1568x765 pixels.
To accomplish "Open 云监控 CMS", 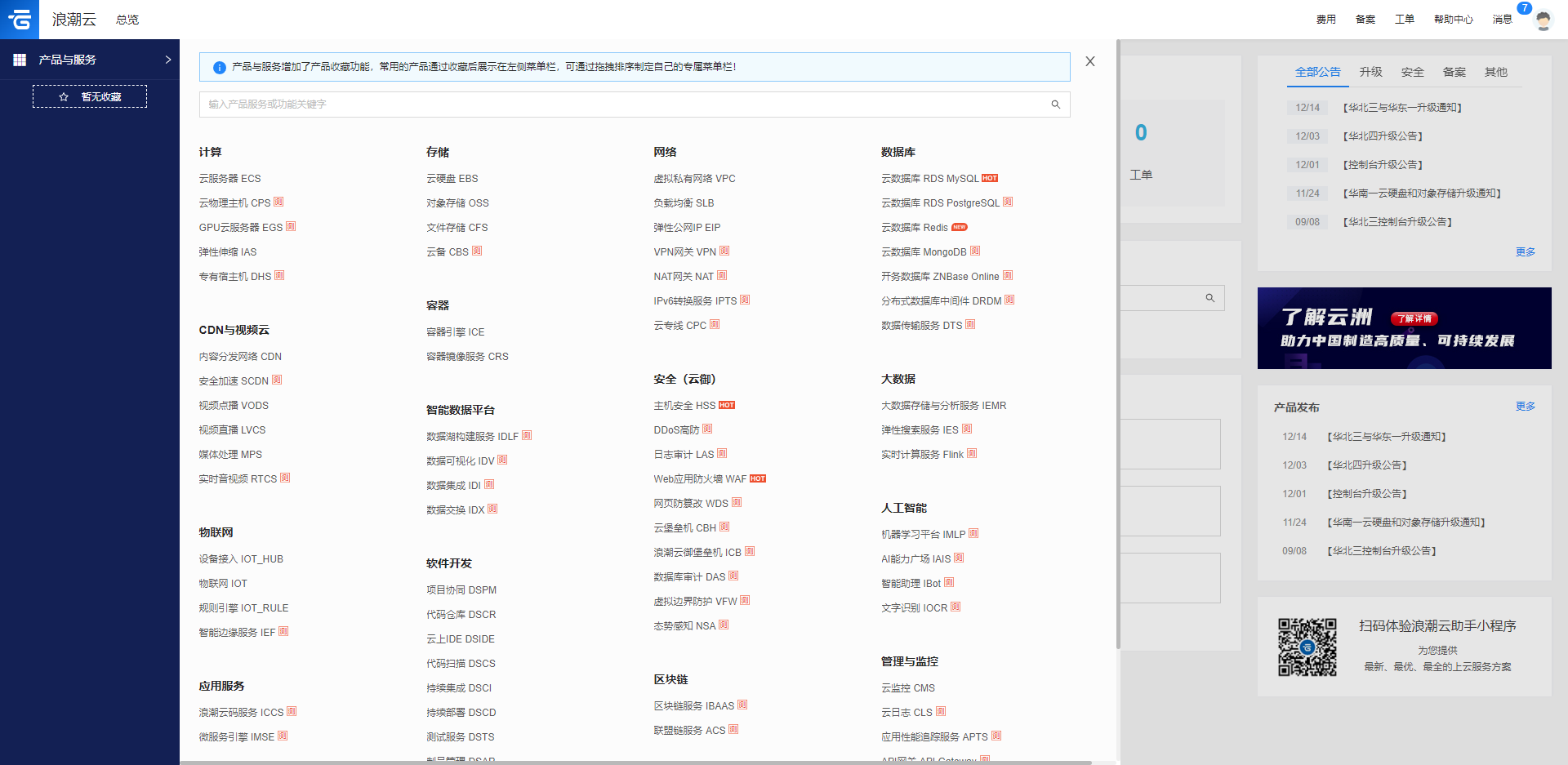I will (908, 687).
